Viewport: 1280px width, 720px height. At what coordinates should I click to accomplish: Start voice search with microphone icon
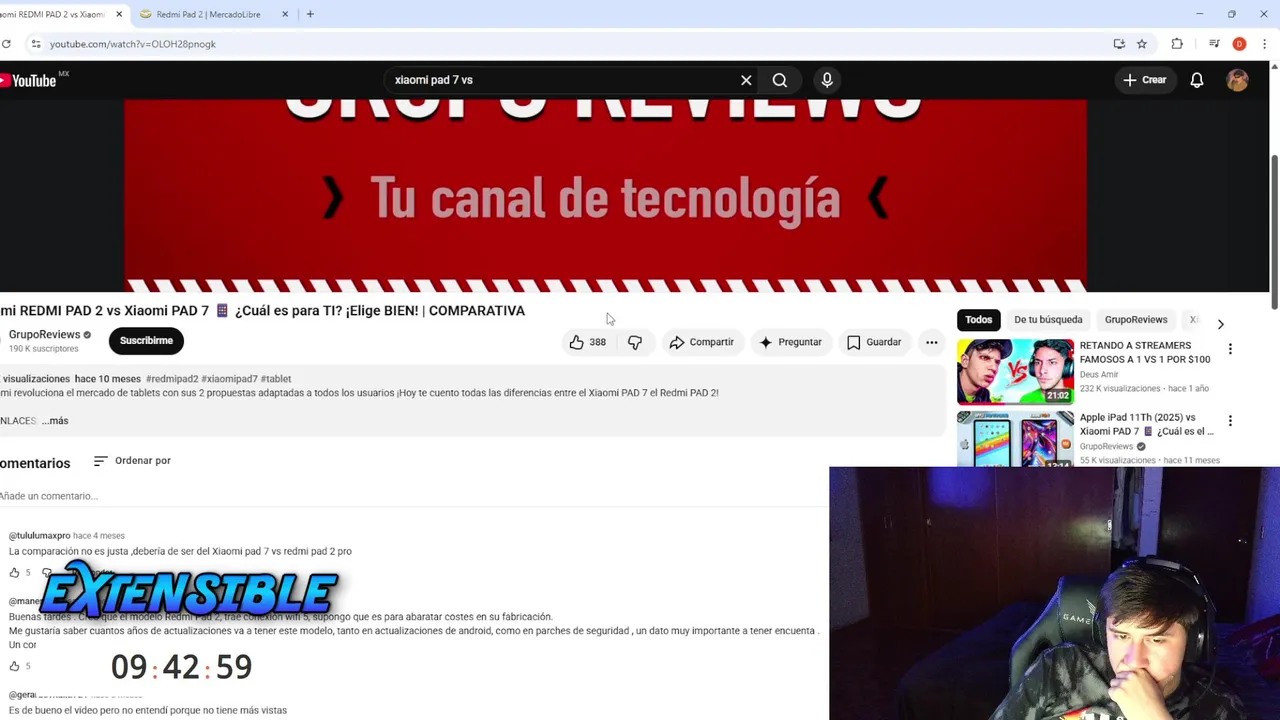coord(827,80)
